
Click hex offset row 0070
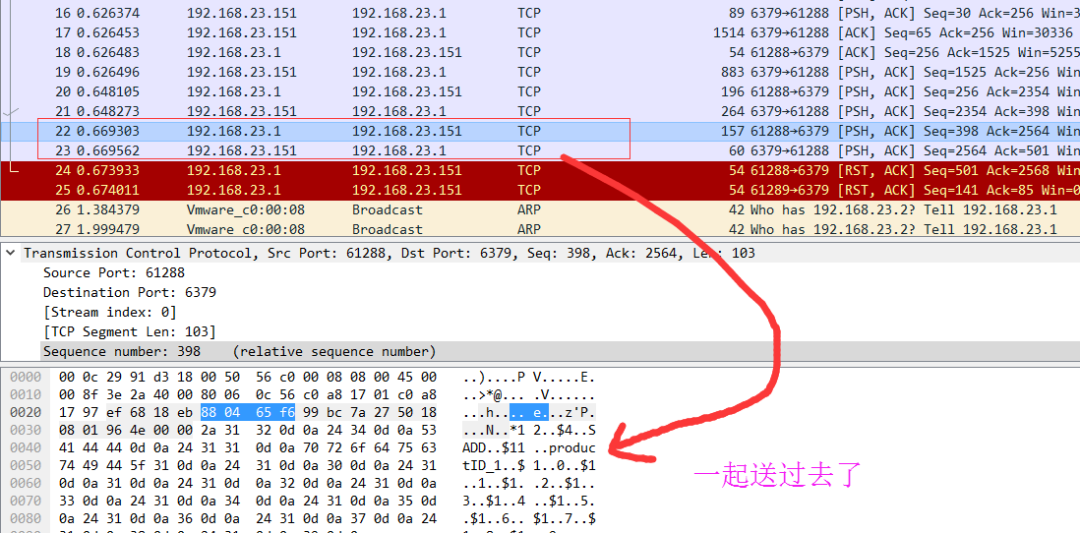click(25, 501)
